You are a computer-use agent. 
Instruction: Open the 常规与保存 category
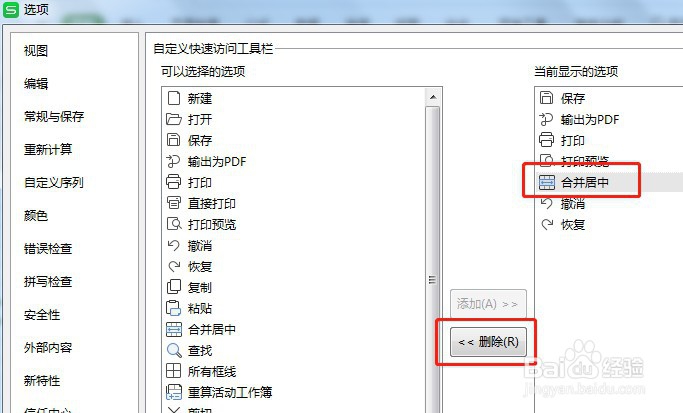tap(54, 116)
